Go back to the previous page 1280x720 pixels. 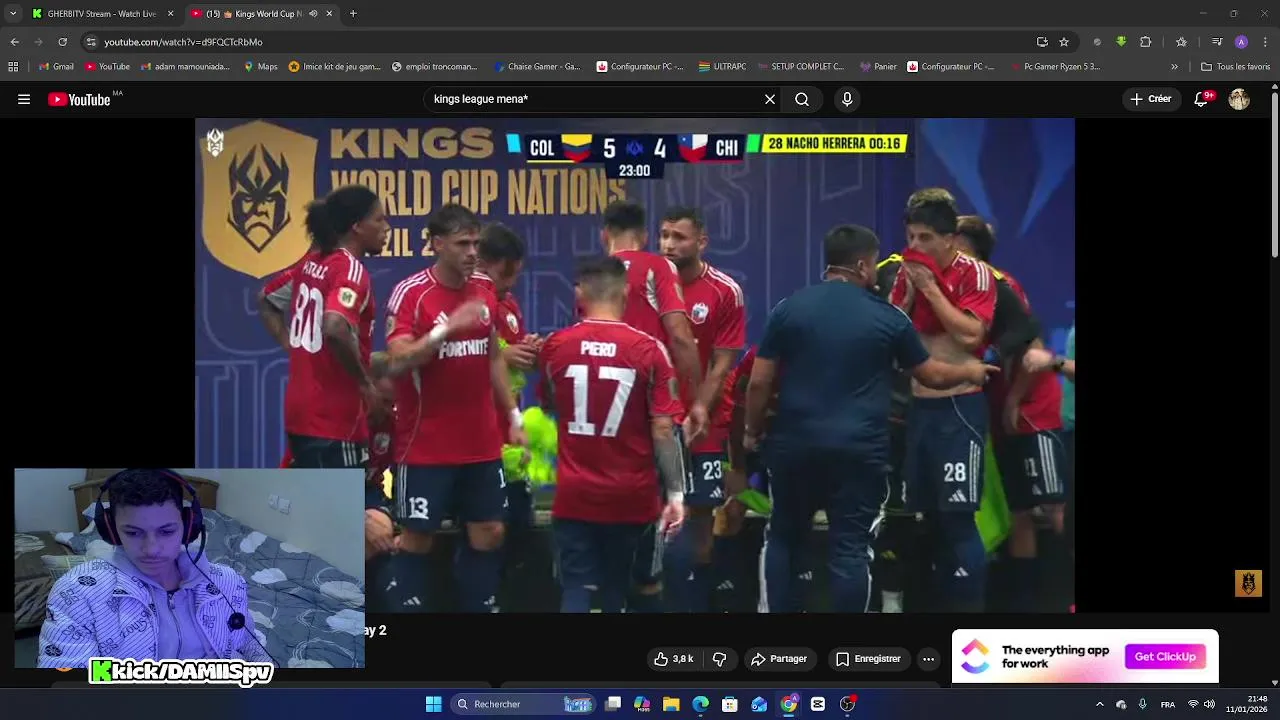point(14,42)
